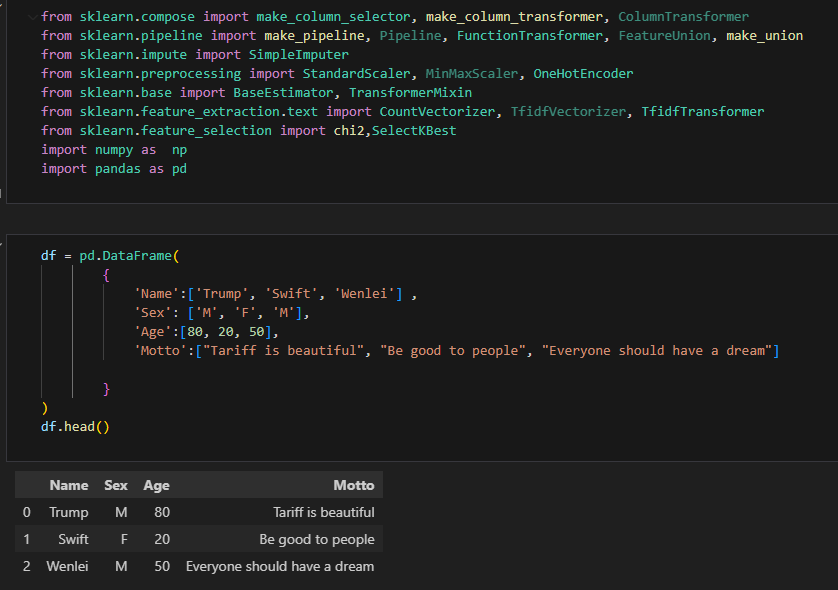The image size is (838, 590).
Task: Click the "Tariff is beautiful" string in code
Action: click(x=284, y=351)
